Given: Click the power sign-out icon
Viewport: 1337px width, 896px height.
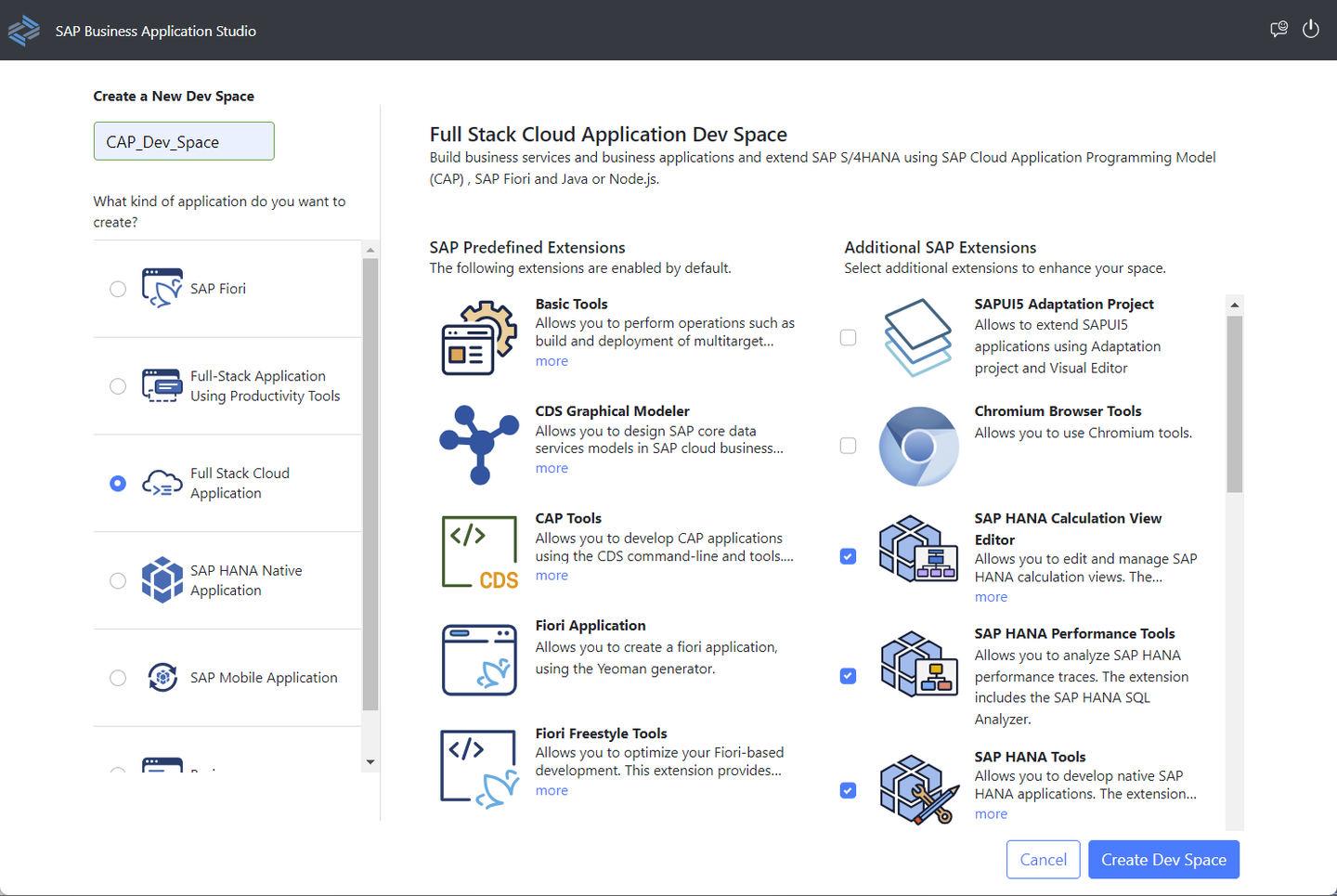Looking at the screenshot, I should (x=1311, y=29).
